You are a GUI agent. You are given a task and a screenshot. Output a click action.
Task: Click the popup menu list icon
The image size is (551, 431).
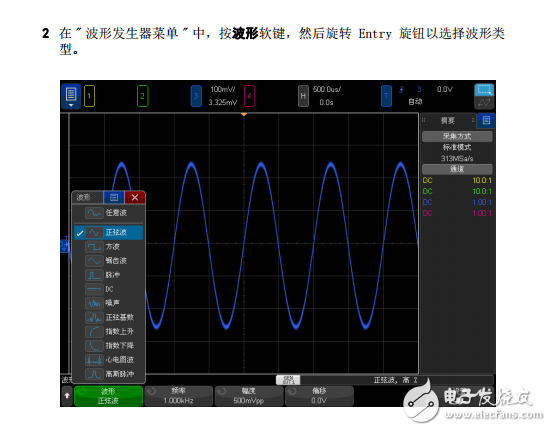pos(114,197)
